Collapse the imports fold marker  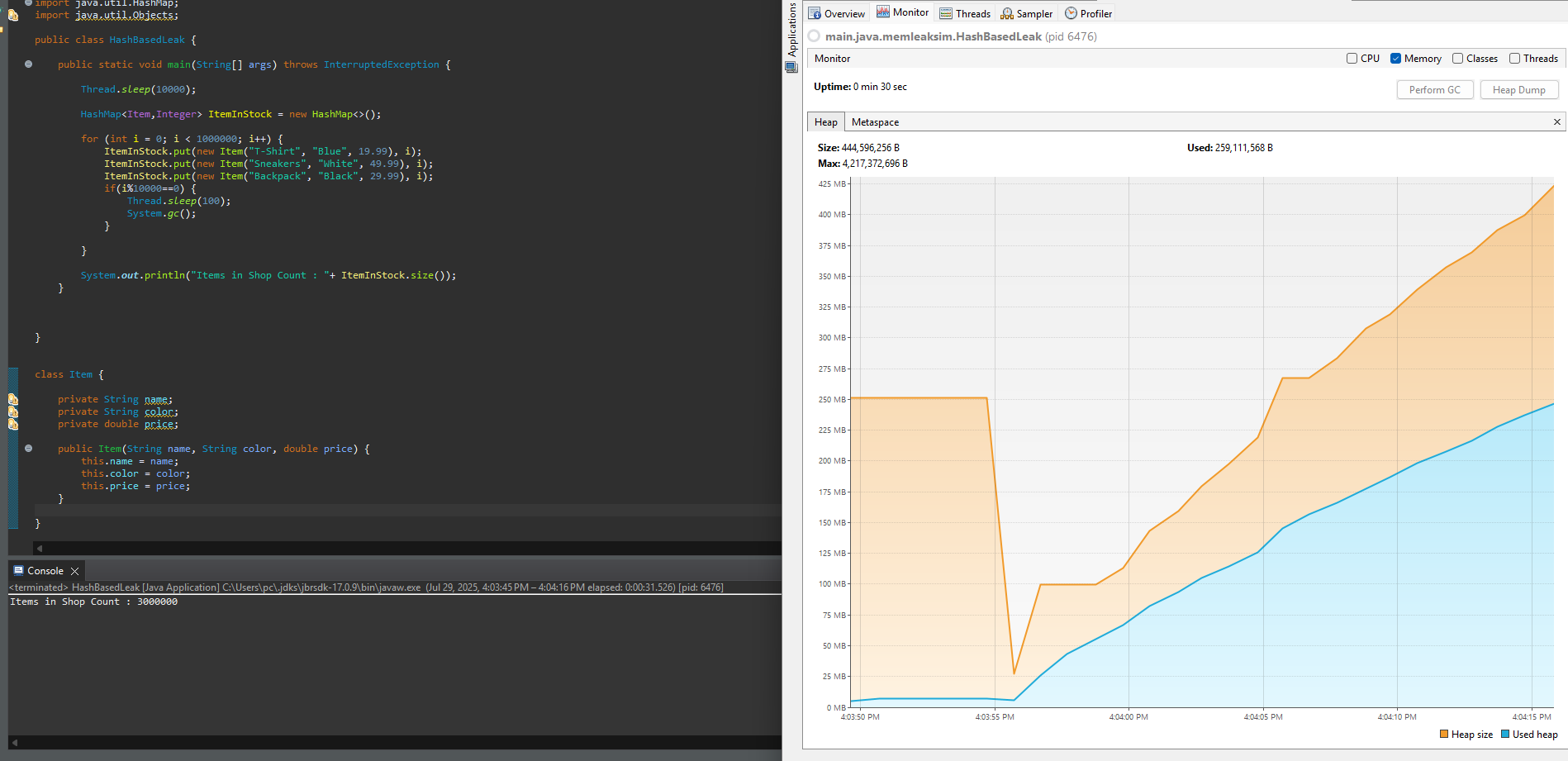point(28,3)
